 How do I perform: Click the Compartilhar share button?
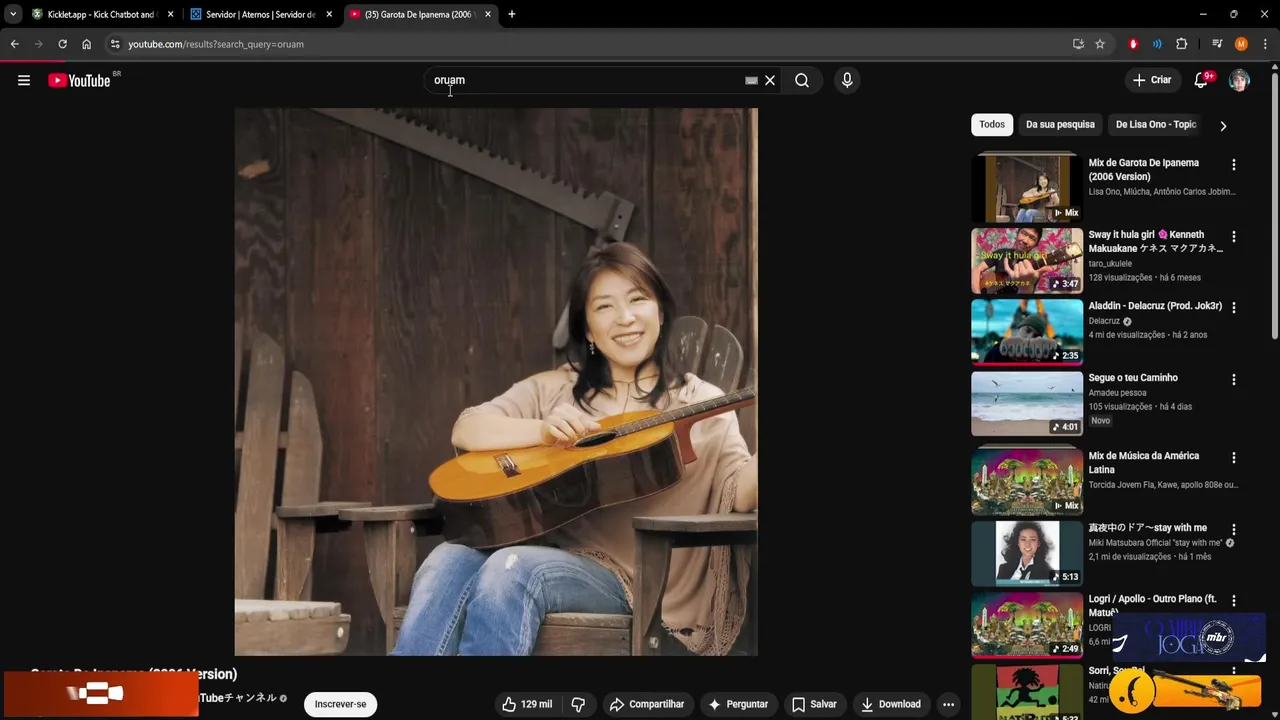pyautogui.click(x=647, y=704)
